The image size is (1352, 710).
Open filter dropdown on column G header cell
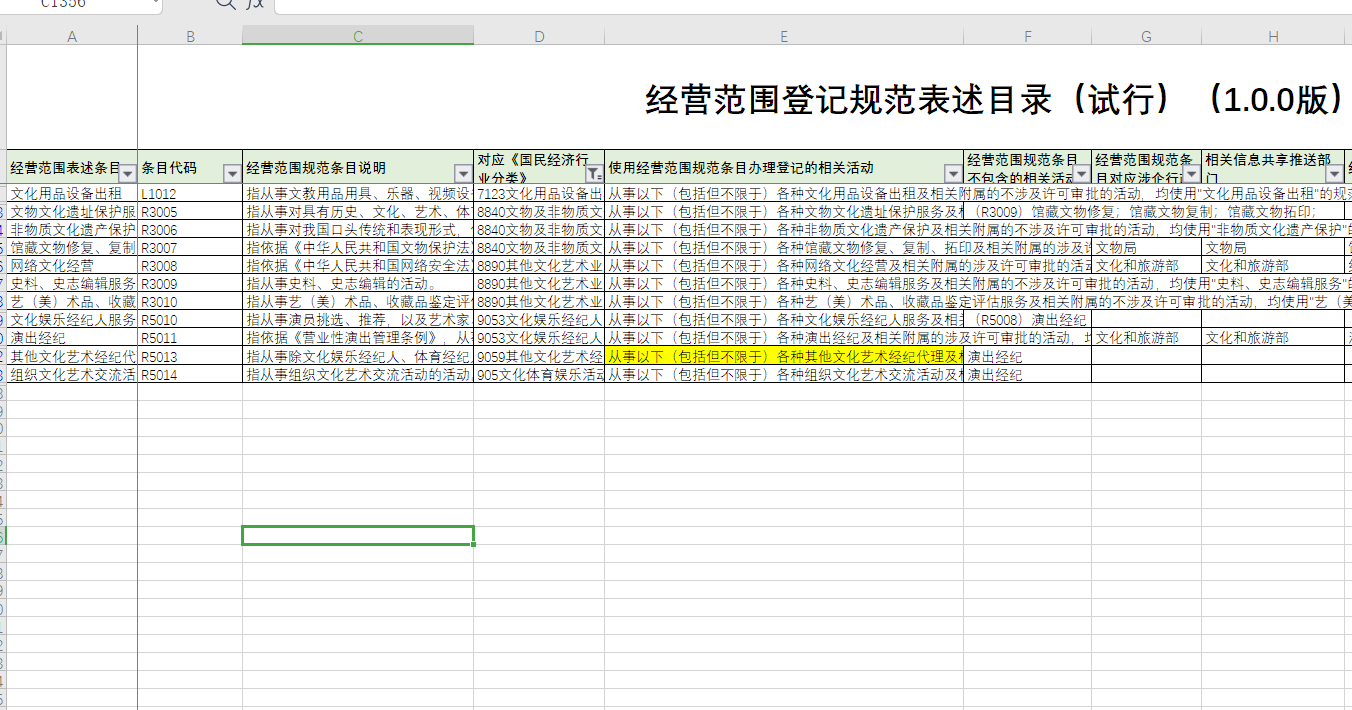coord(1191,174)
